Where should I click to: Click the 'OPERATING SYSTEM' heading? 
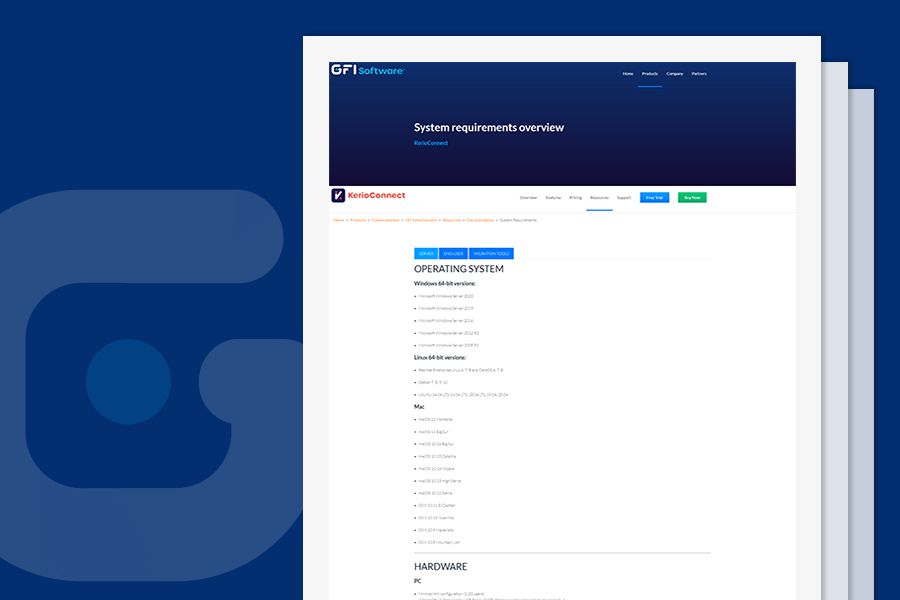[x=459, y=269]
